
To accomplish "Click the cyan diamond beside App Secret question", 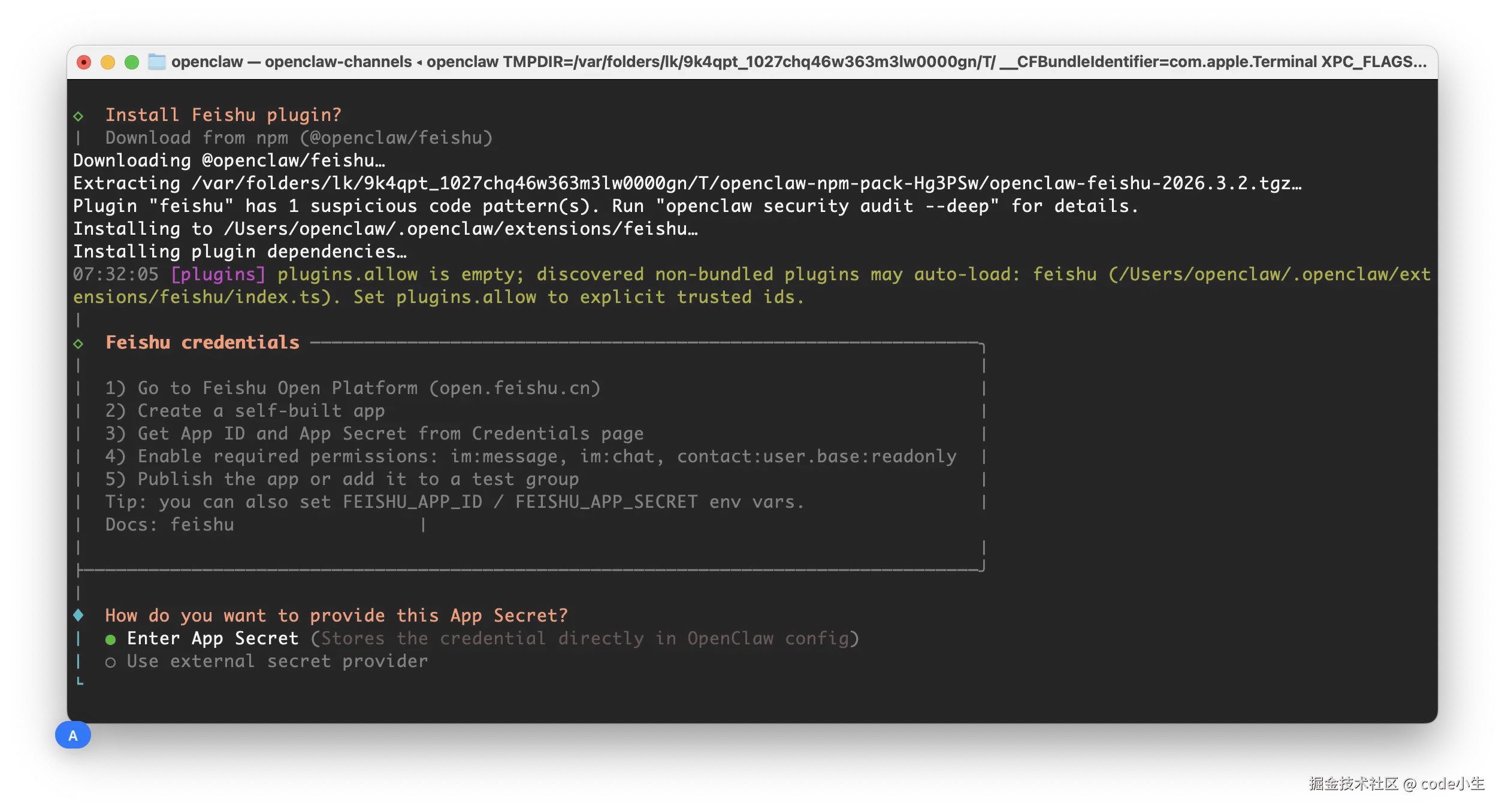I will 78,615.
